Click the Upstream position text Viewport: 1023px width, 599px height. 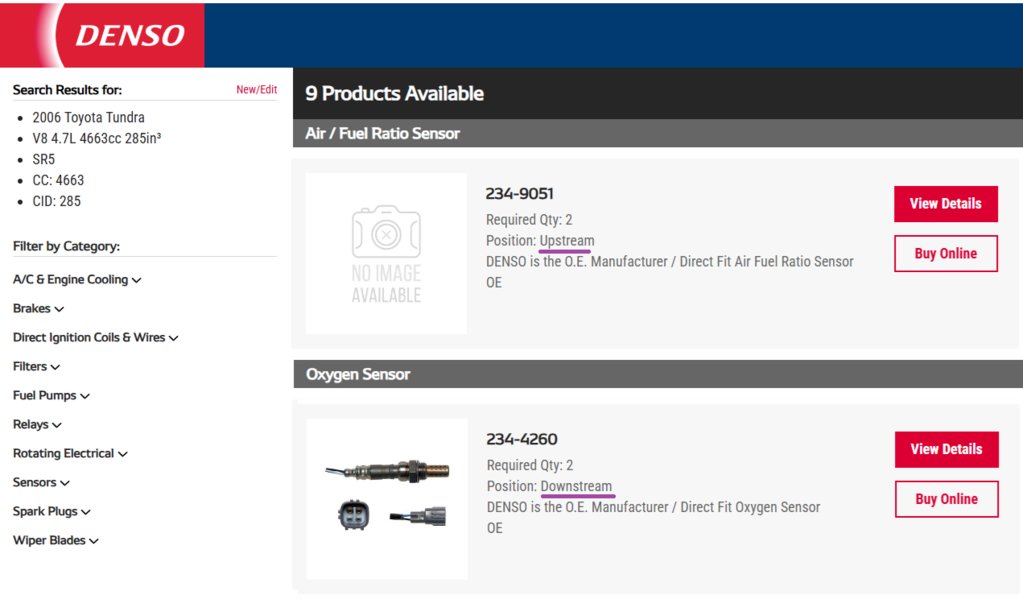coord(567,241)
